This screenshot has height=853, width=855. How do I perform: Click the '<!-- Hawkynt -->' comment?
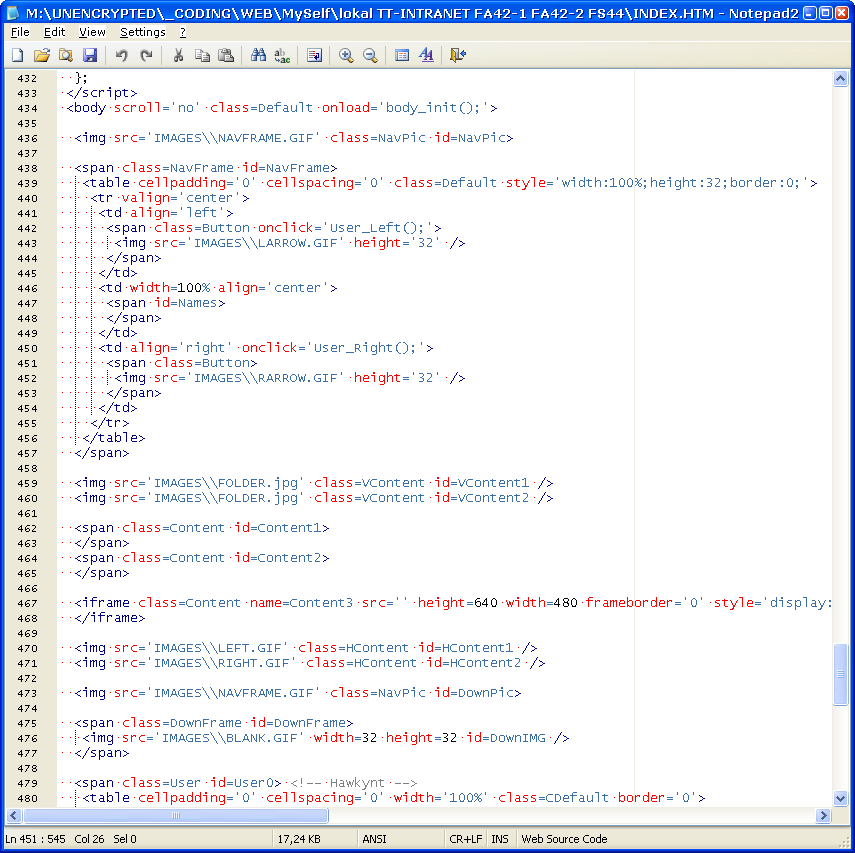[x=353, y=783]
